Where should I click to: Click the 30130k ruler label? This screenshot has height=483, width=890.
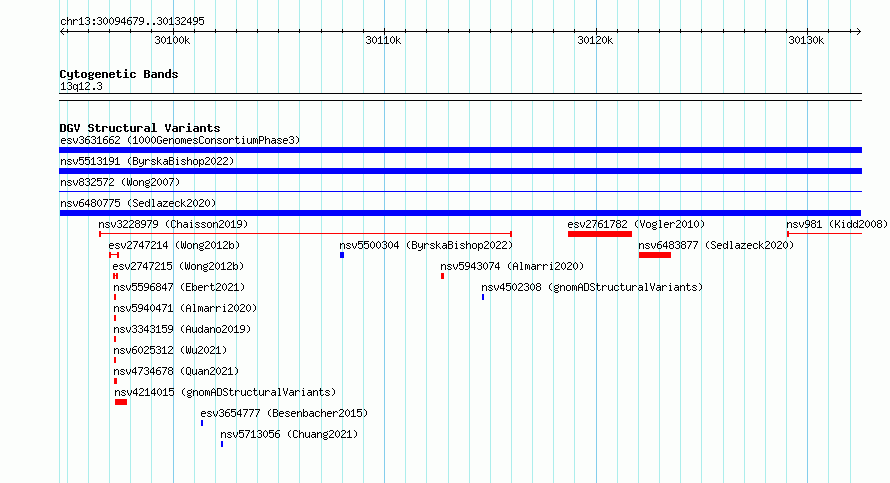(x=806, y=40)
